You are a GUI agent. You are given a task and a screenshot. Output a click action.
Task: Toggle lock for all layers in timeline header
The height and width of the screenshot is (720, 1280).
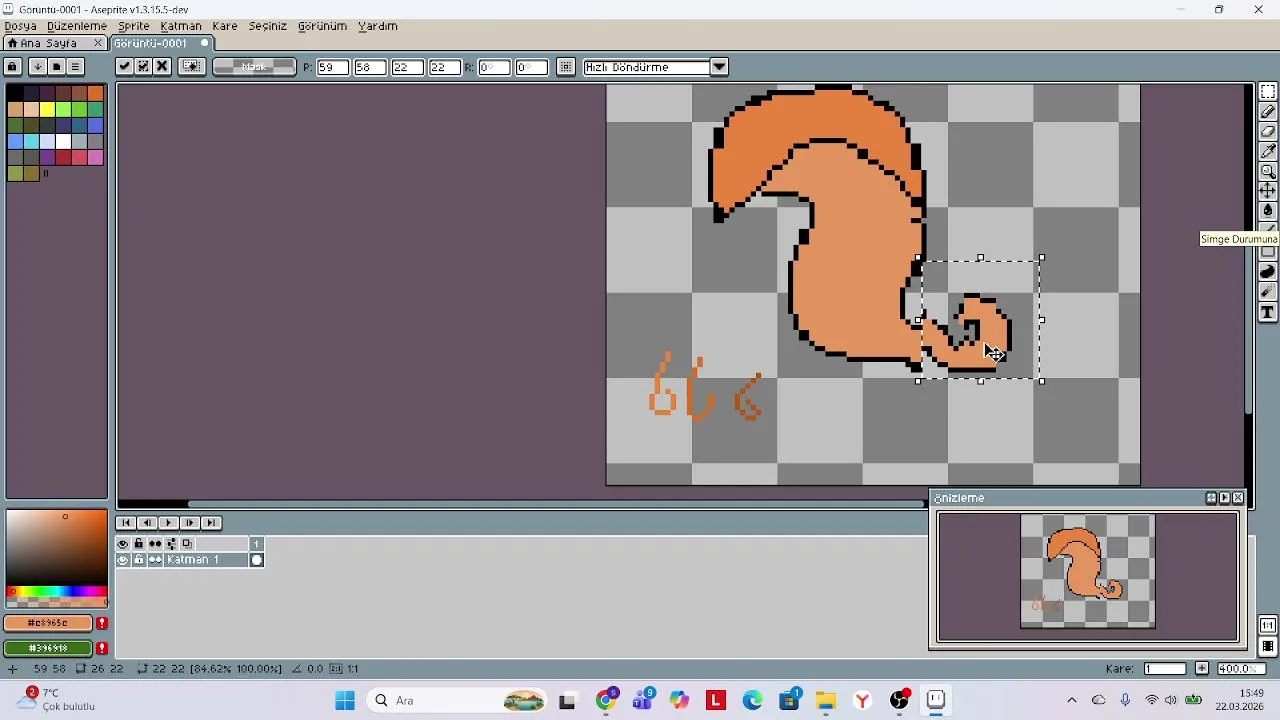tap(139, 544)
